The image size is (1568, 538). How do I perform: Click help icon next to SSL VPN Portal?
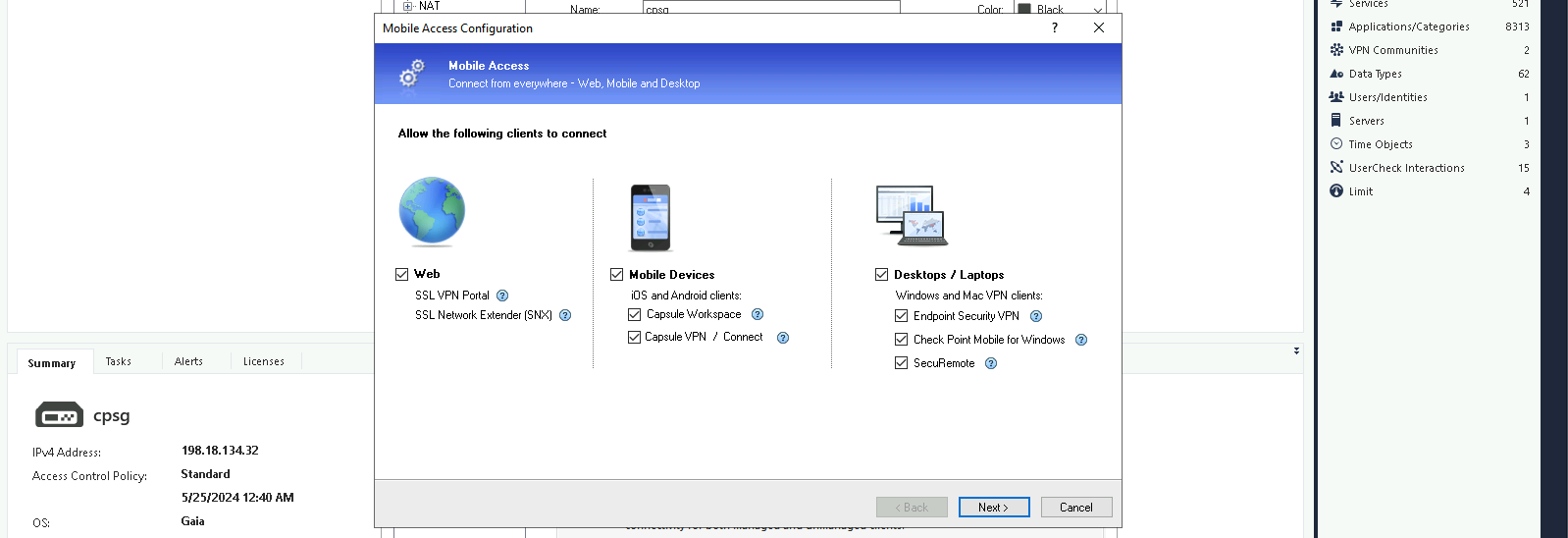[x=502, y=296]
